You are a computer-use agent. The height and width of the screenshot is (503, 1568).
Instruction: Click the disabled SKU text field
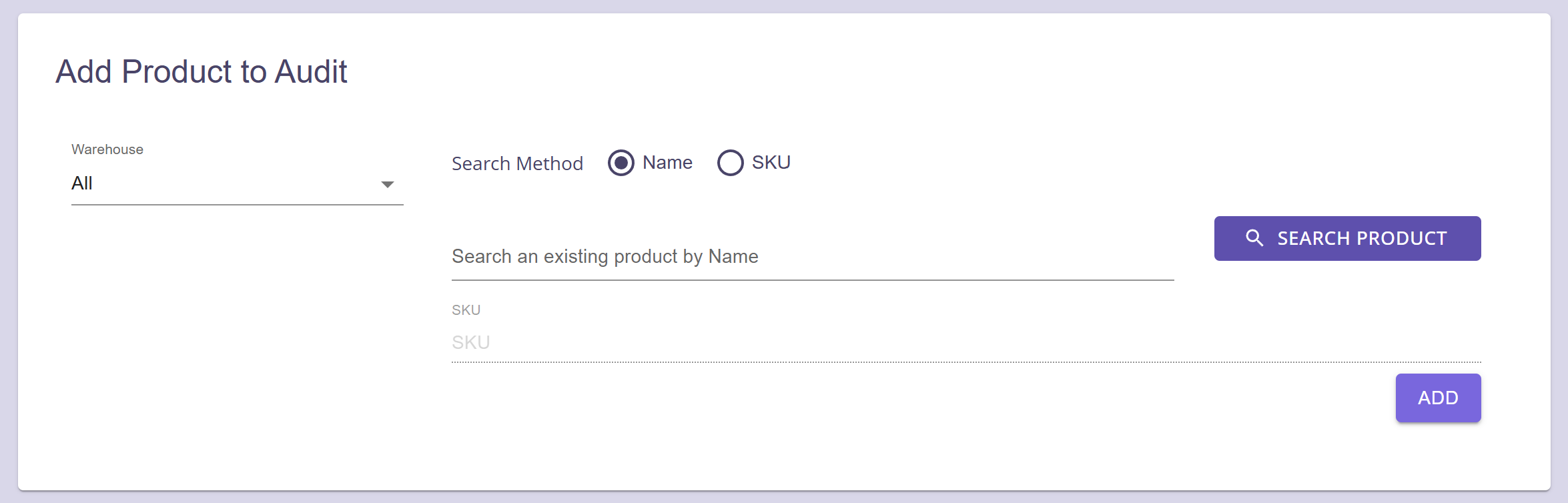pyautogui.click(x=966, y=342)
